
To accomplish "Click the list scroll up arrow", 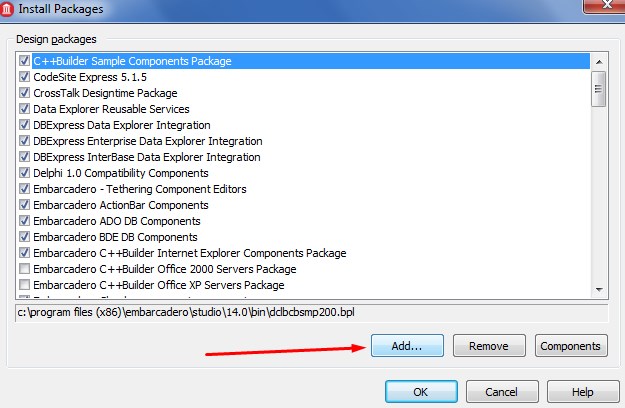I will point(599,62).
